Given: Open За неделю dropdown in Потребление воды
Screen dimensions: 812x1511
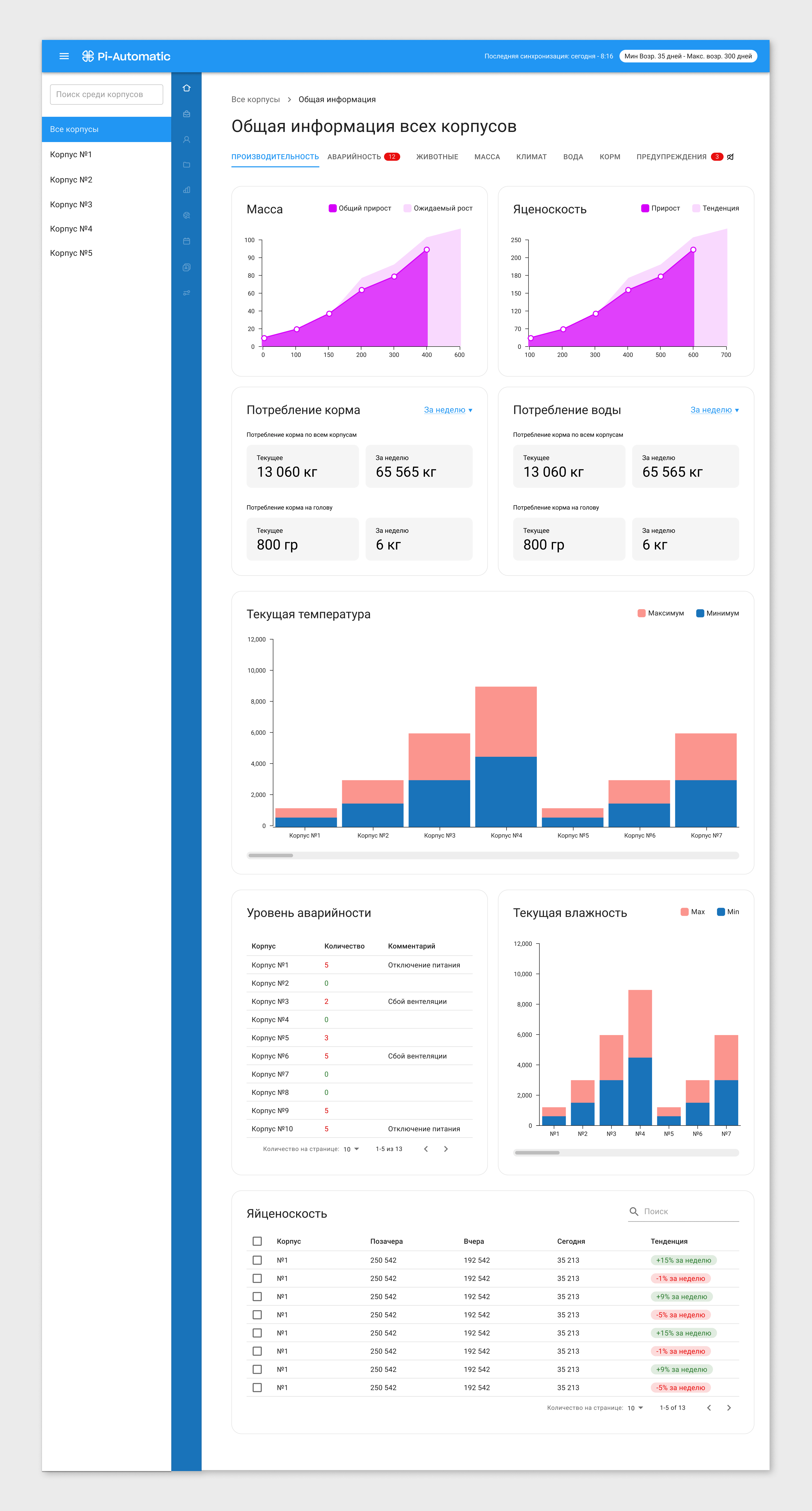Looking at the screenshot, I should click(715, 410).
